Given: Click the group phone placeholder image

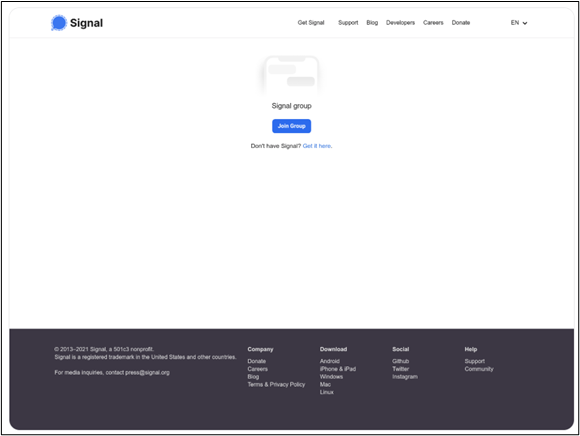Looking at the screenshot, I should (291, 76).
